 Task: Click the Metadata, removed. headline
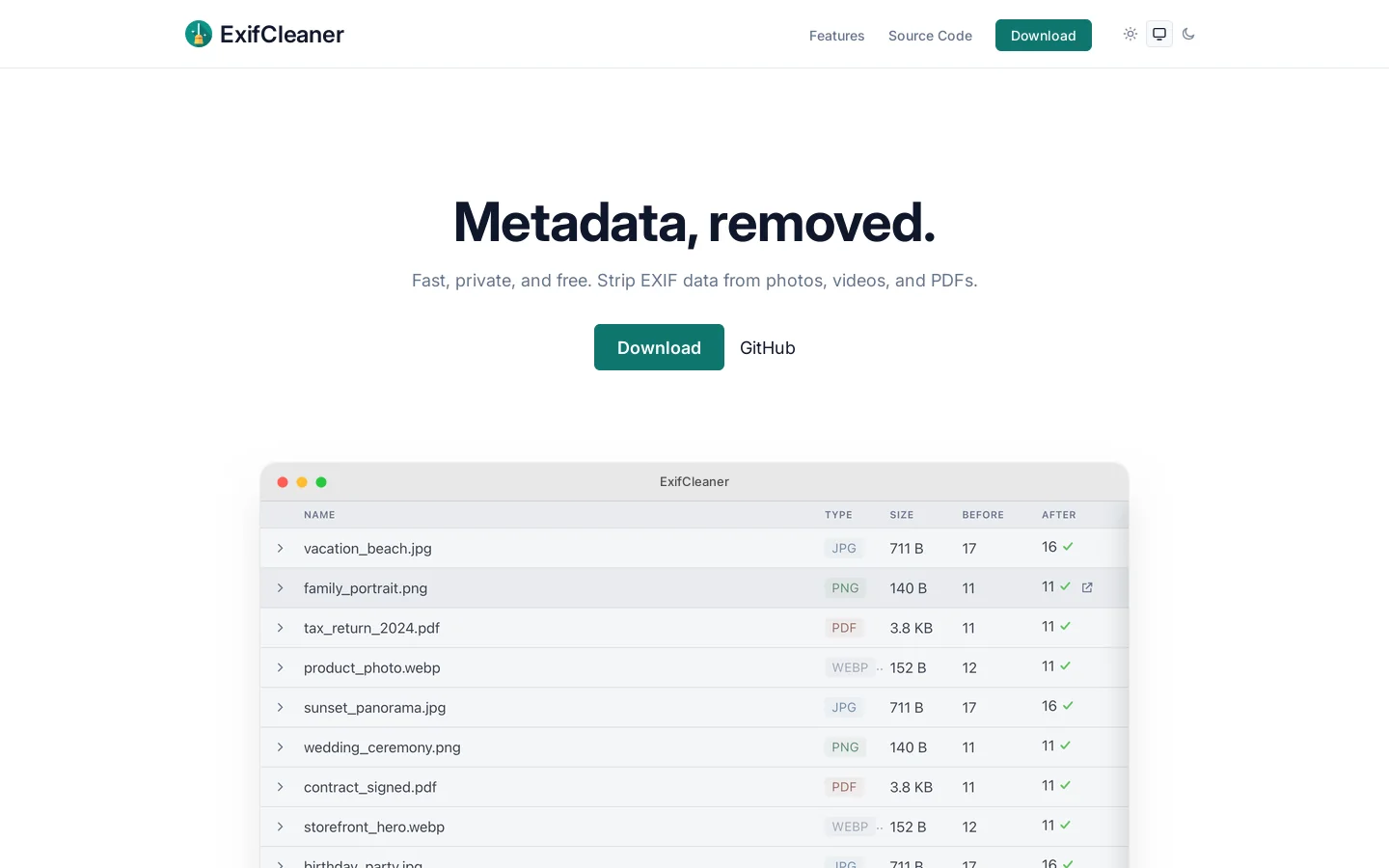coord(694,222)
